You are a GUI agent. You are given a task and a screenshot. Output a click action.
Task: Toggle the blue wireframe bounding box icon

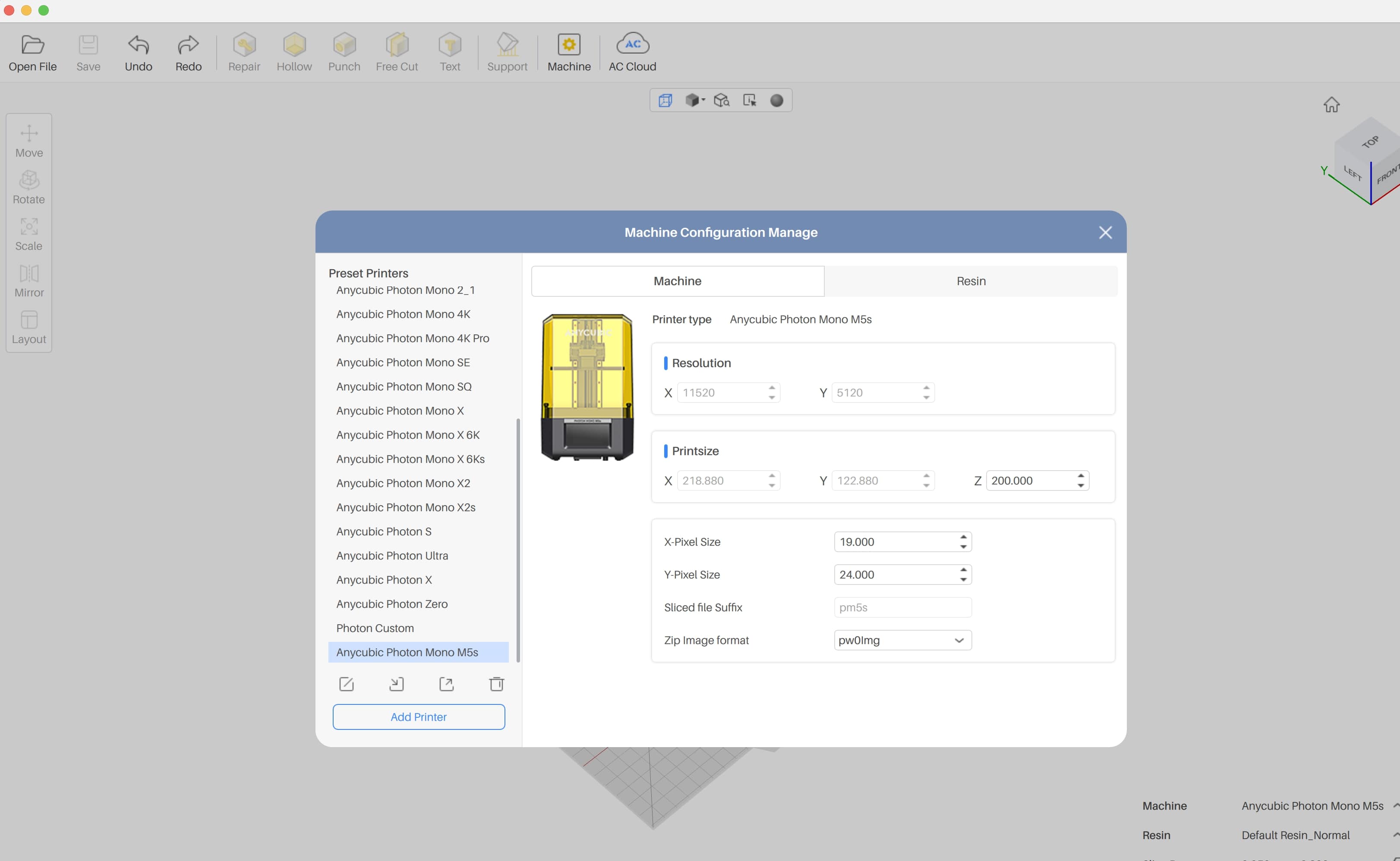coord(665,101)
